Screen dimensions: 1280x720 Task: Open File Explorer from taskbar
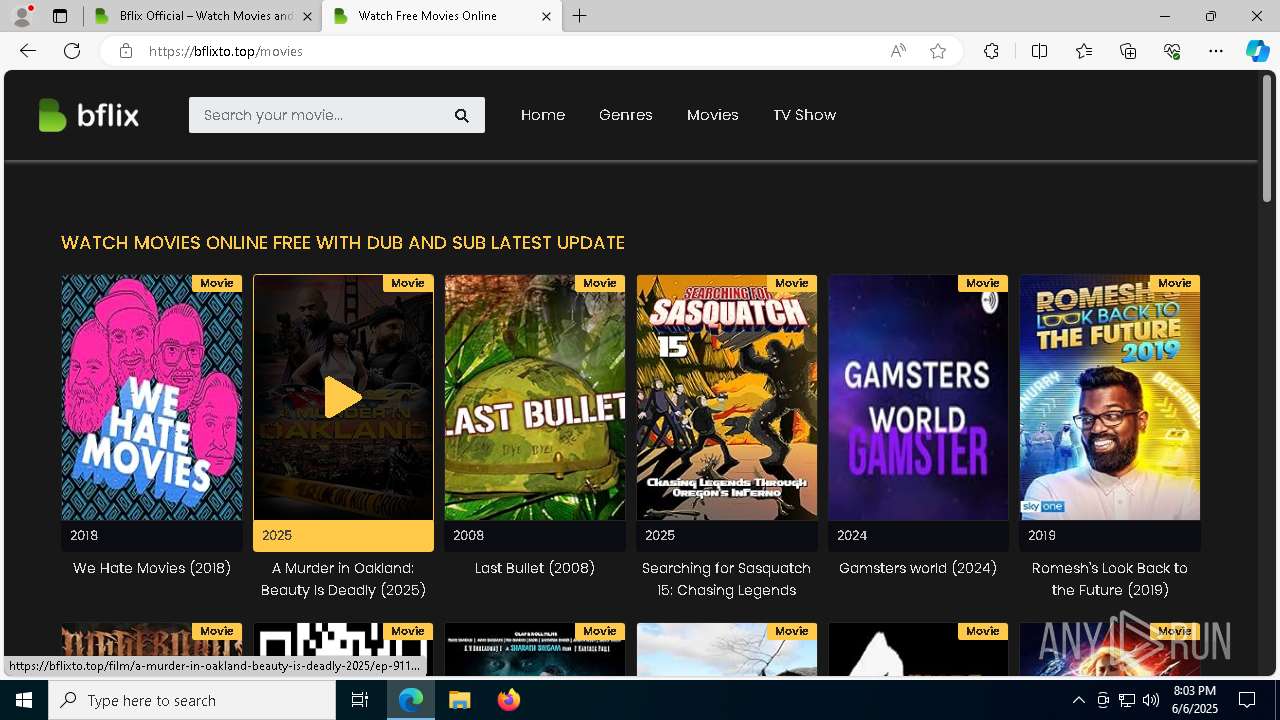(x=459, y=700)
